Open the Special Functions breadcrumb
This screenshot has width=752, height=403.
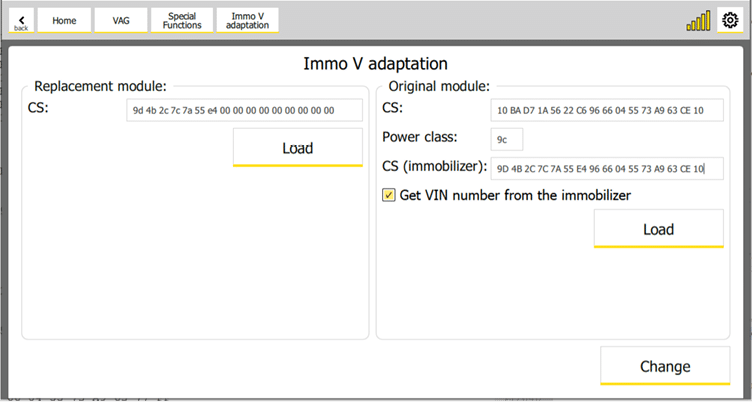pos(182,20)
